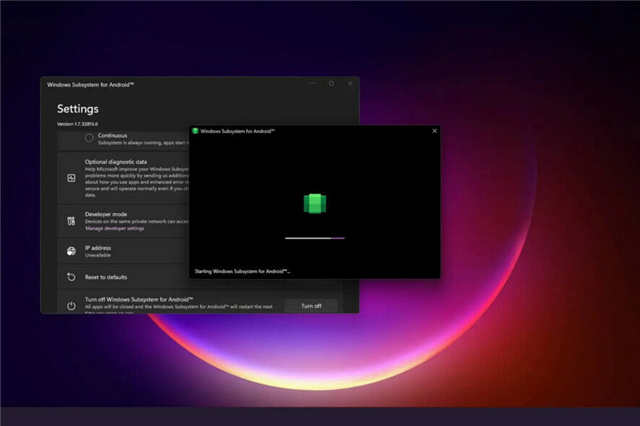Click green Android subsystem logo in splash
Image resolution: width=640 pixels, height=426 pixels.
coord(315,203)
